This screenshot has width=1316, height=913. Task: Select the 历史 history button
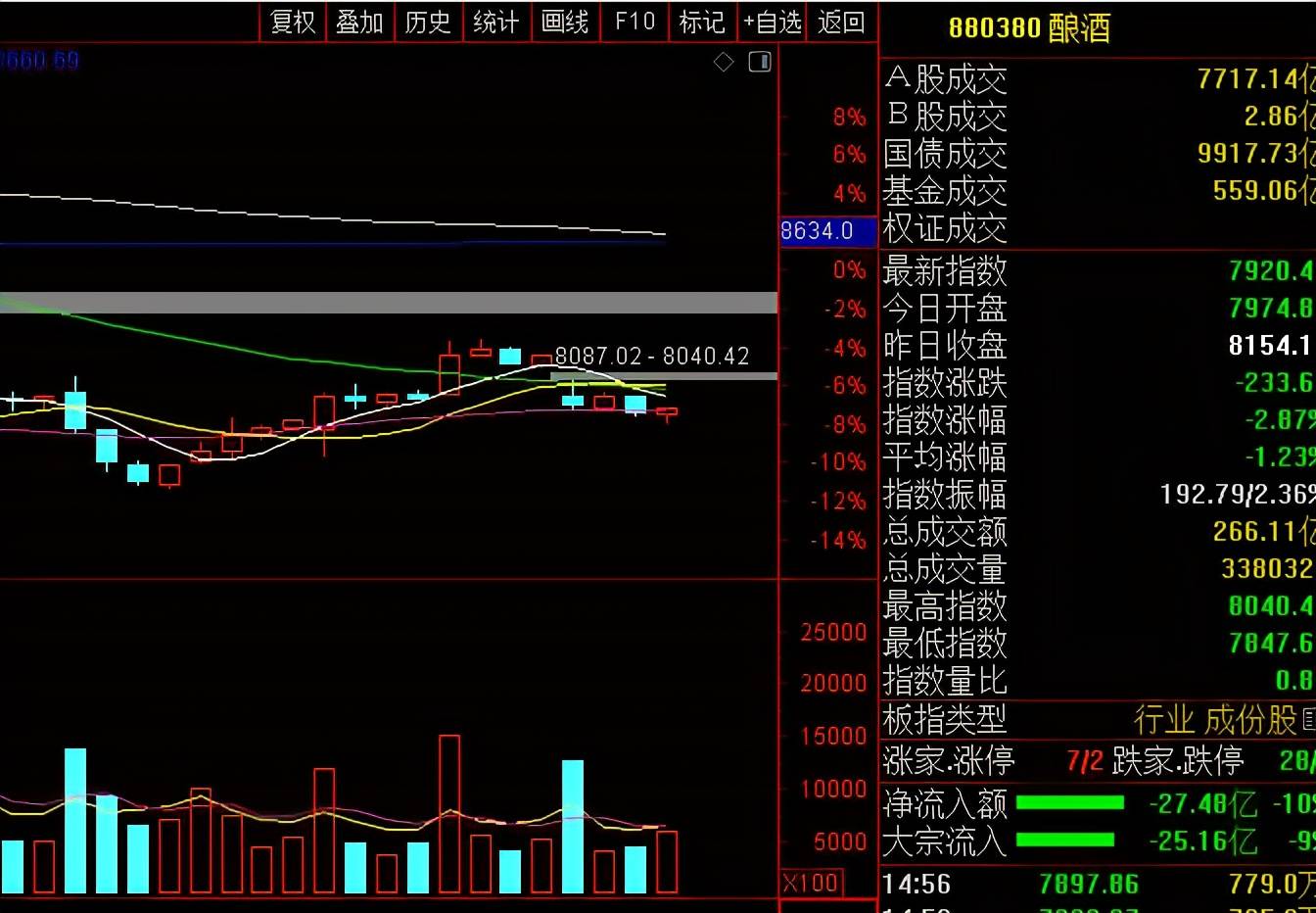point(428,22)
